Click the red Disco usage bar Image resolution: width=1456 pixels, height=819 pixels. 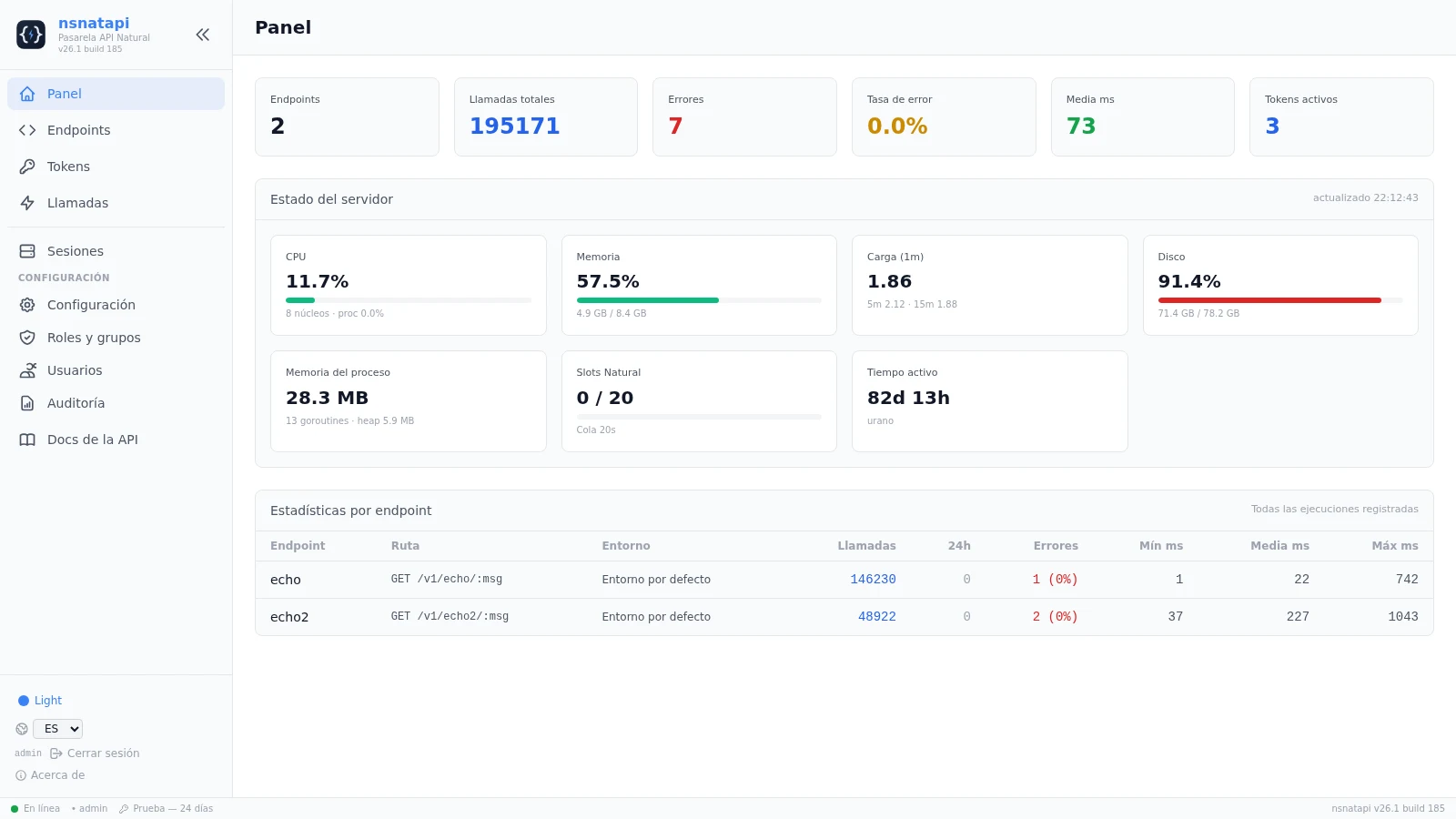coord(1280,300)
